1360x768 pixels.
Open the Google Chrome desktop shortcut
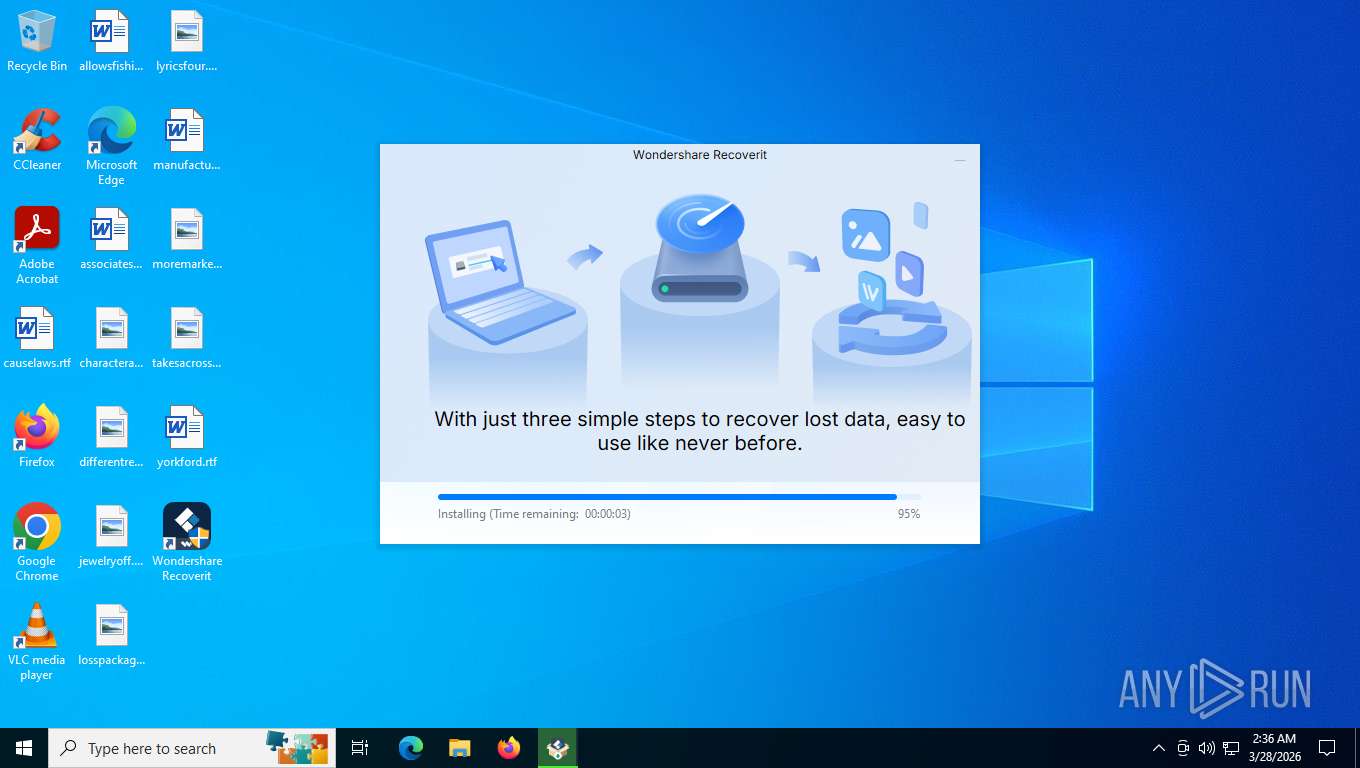[x=37, y=543]
